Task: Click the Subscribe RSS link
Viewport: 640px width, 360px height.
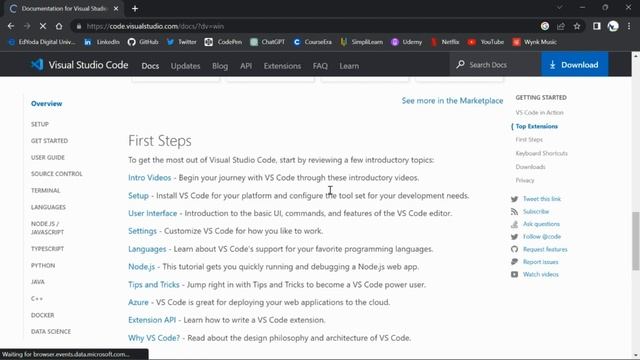Action: (536, 212)
